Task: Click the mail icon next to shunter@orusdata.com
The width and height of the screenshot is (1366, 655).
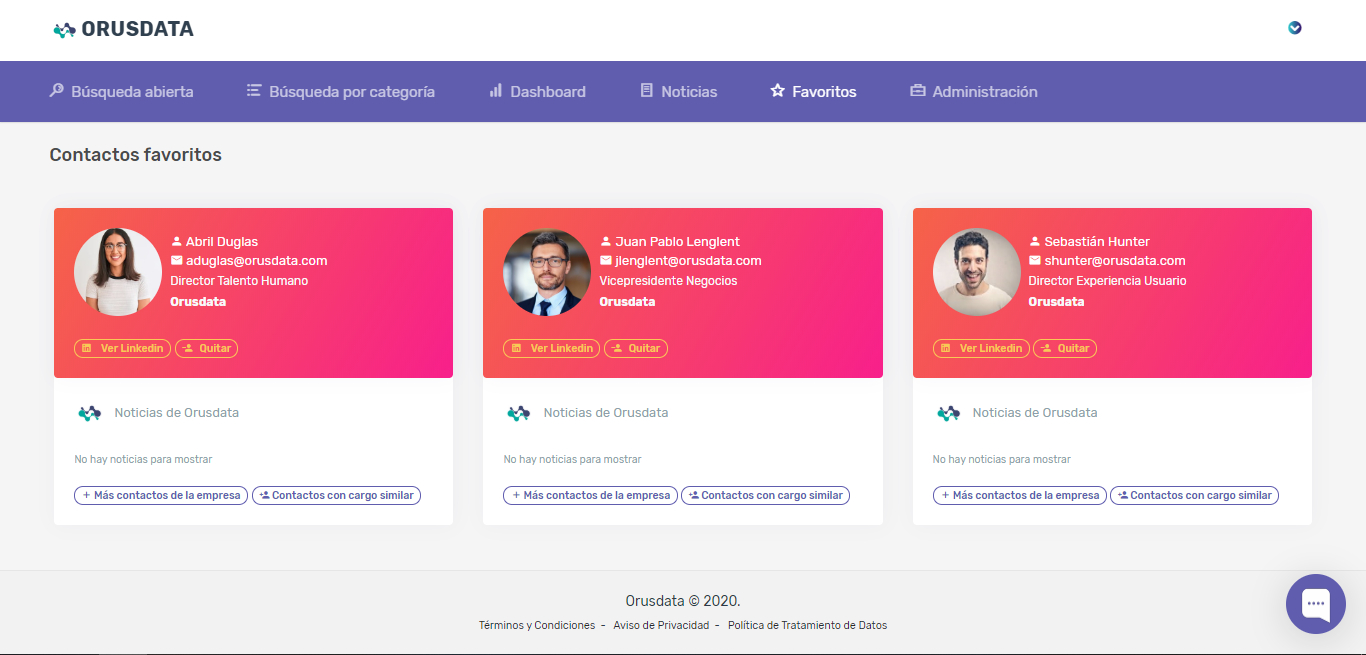Action: (x=1036, y=260)
